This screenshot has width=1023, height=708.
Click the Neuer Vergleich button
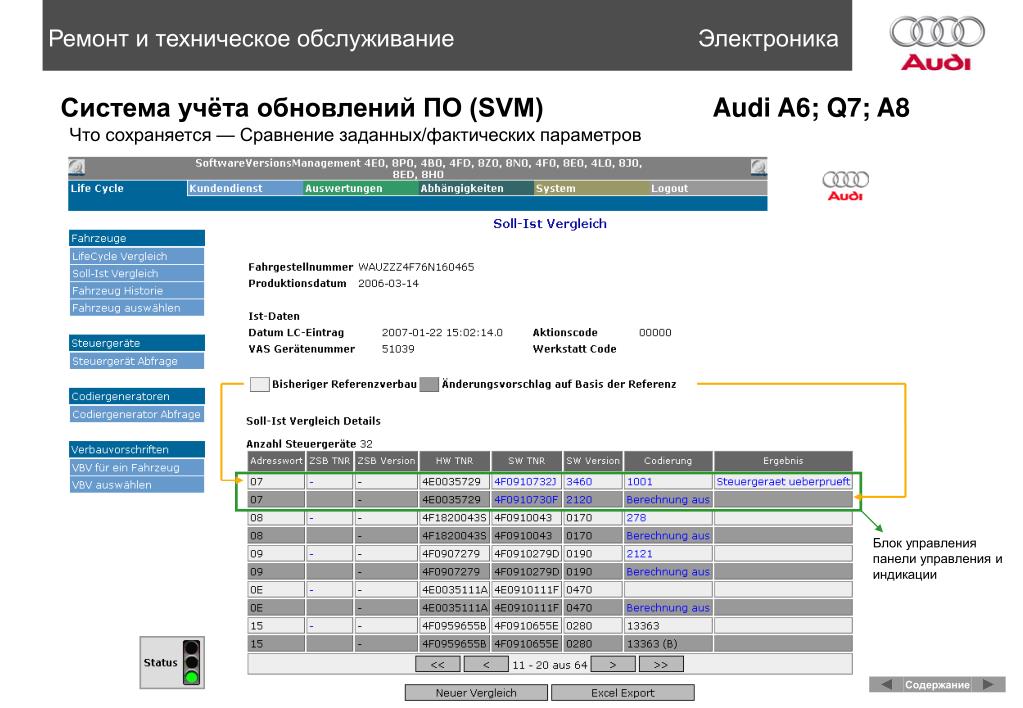[476, 693]
